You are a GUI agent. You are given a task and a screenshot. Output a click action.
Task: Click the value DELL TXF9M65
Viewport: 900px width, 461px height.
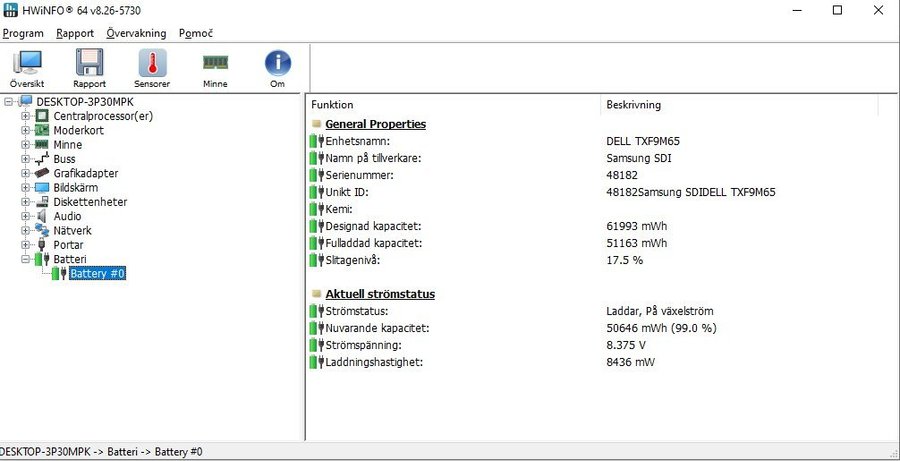(643, 141)
